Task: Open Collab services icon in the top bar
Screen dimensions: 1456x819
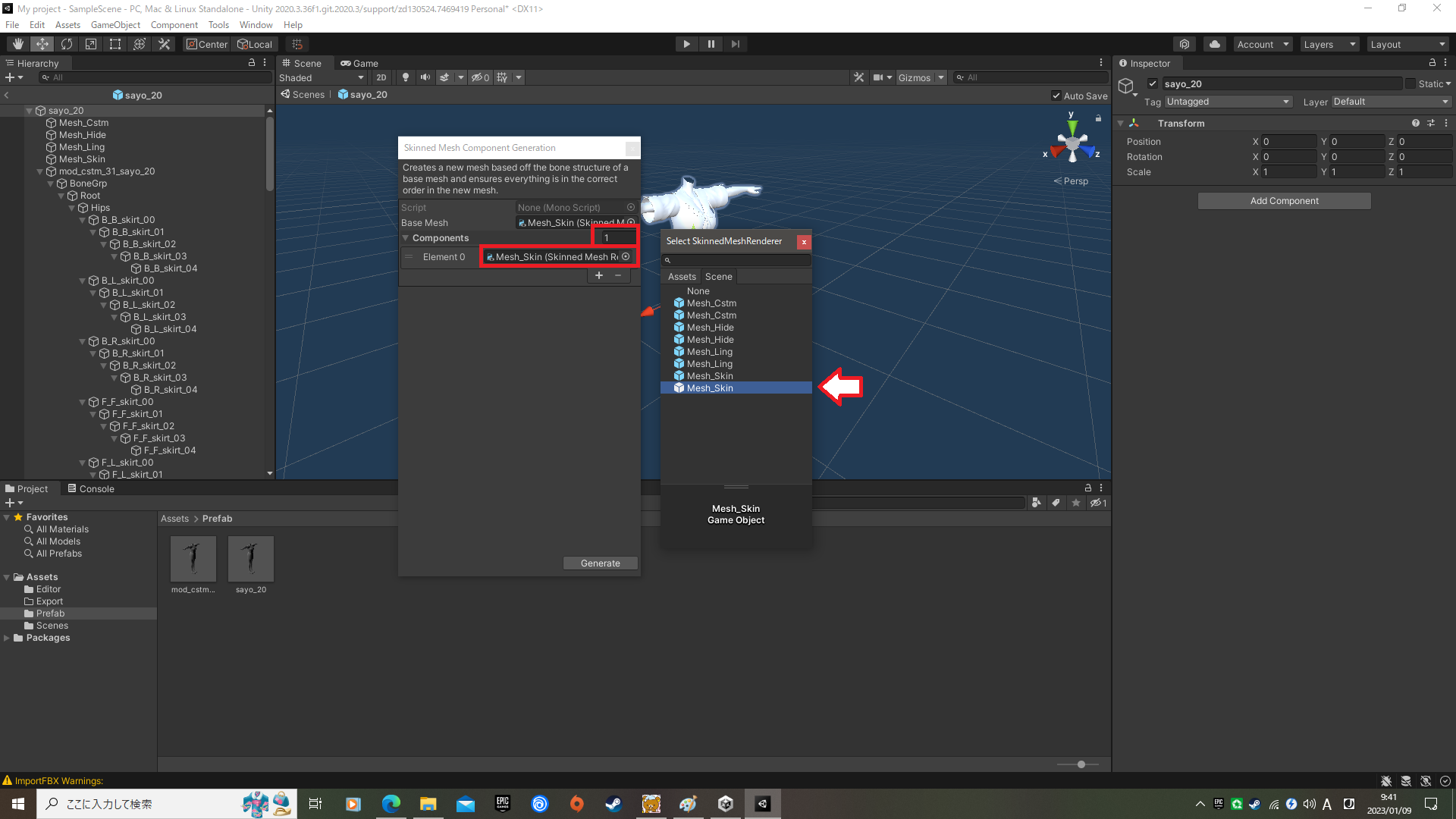Action: point(1185,44)
